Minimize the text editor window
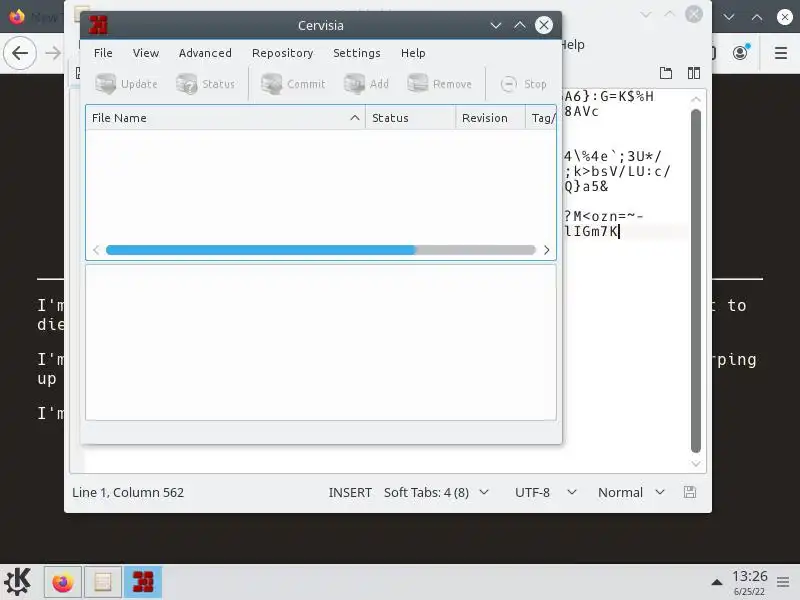The image size is (800, 600). click(646, 14)
